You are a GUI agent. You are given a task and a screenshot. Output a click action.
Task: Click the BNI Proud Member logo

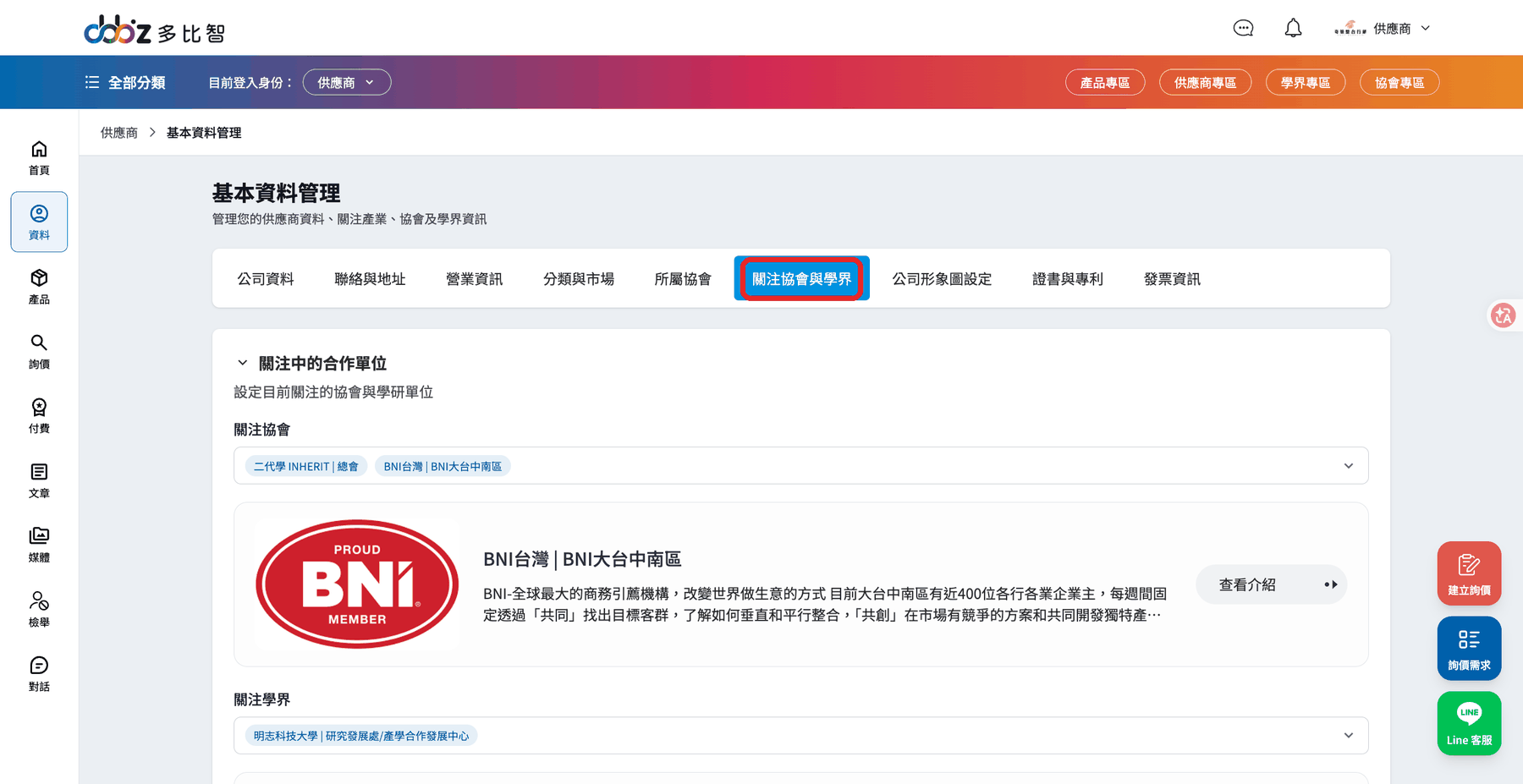coord(357,584)
